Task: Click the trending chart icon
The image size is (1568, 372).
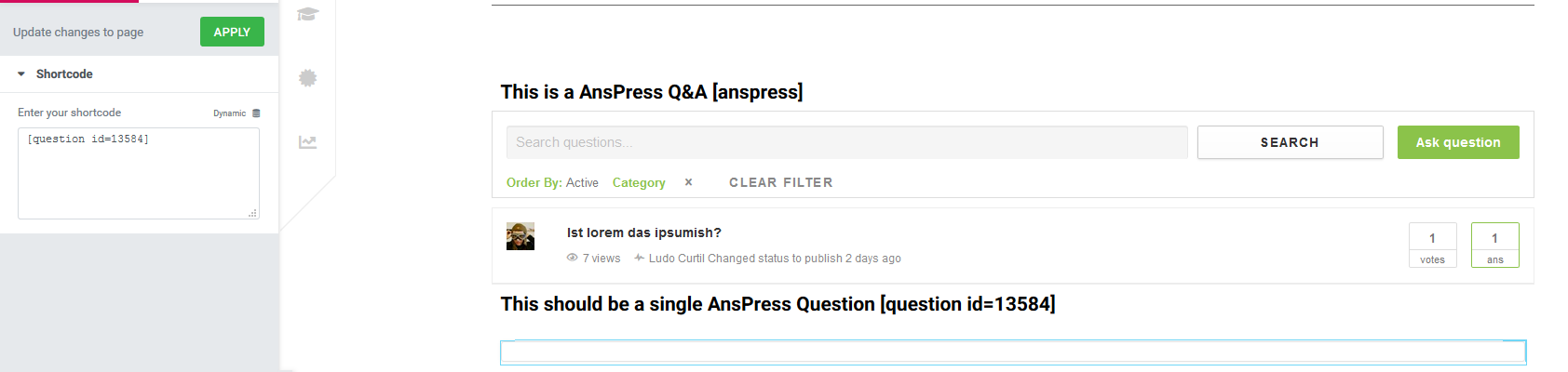Action: coord(307,142)
